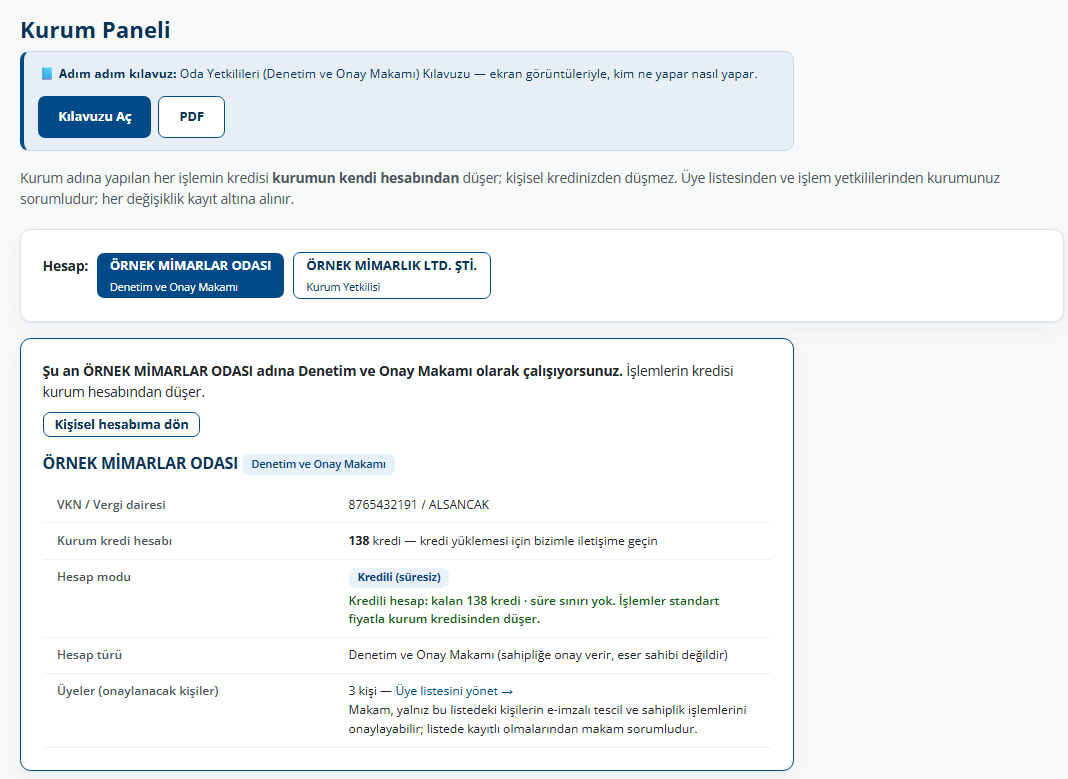Click the Adım adım kılavuz description text
The height and width of the screenshot is (779, 1068).
point(408,74)
